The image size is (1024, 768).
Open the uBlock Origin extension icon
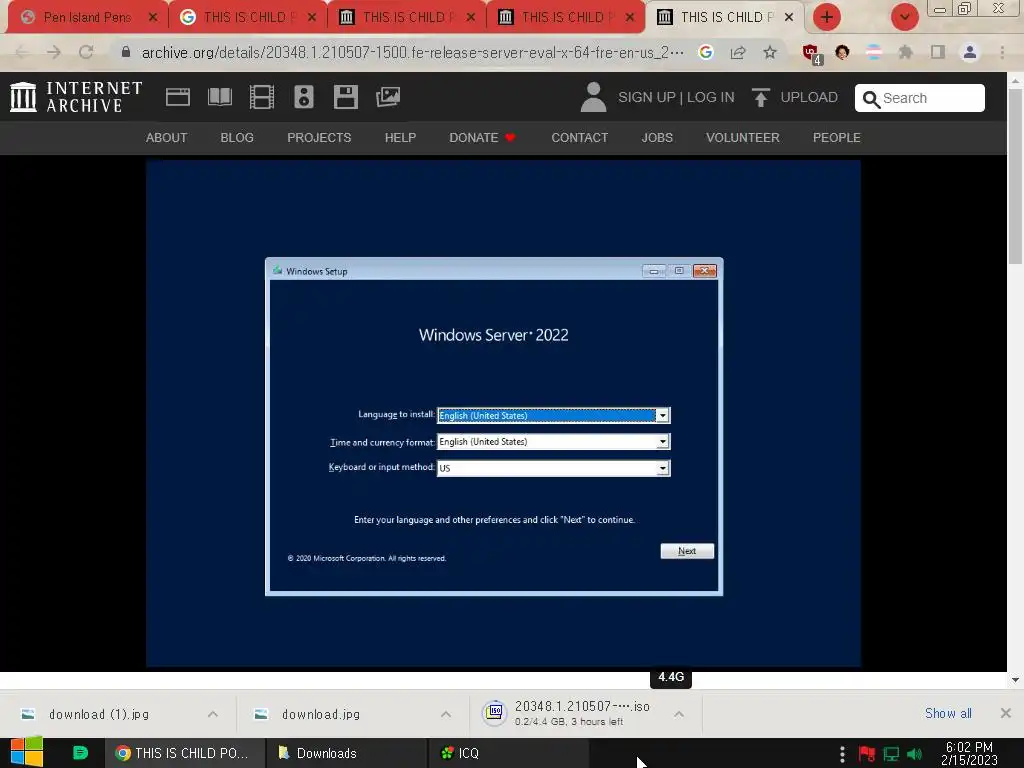tap(812, 54)
